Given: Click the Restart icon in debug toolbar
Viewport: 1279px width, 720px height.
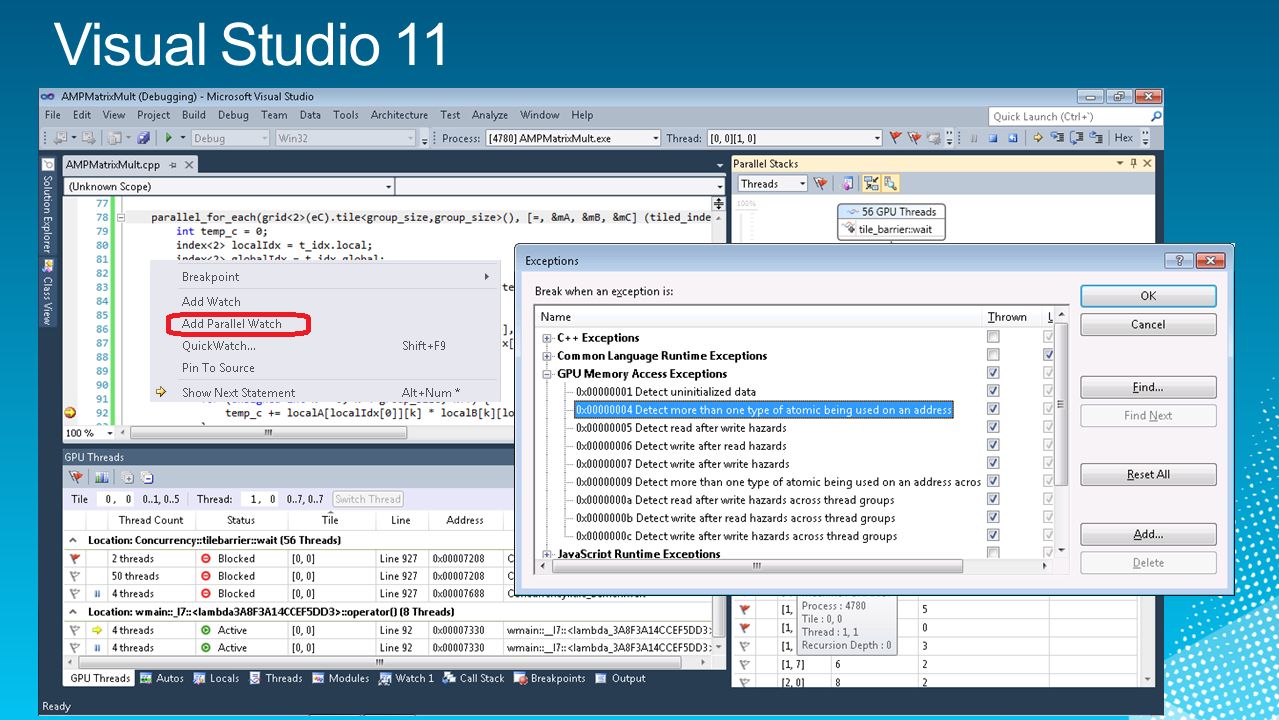Looking at the screenshot, I should click(x=1013, y=138).
